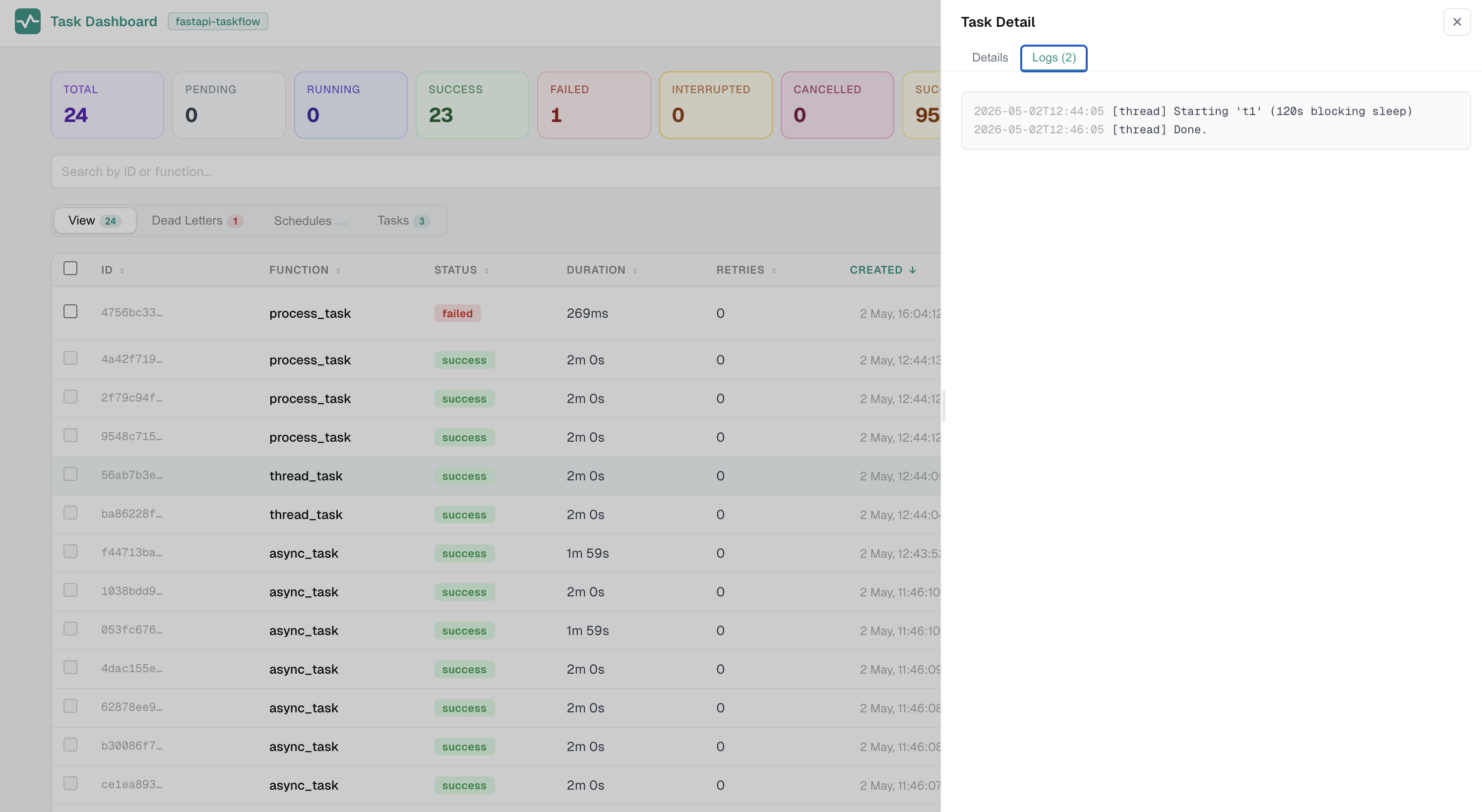Select the Logs (2) tab

pyautogui.click(x=1053, y=58)
